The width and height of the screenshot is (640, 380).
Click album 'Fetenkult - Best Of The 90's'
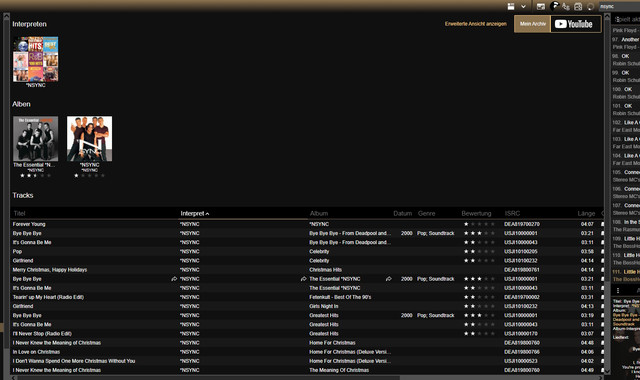point(340,297)
